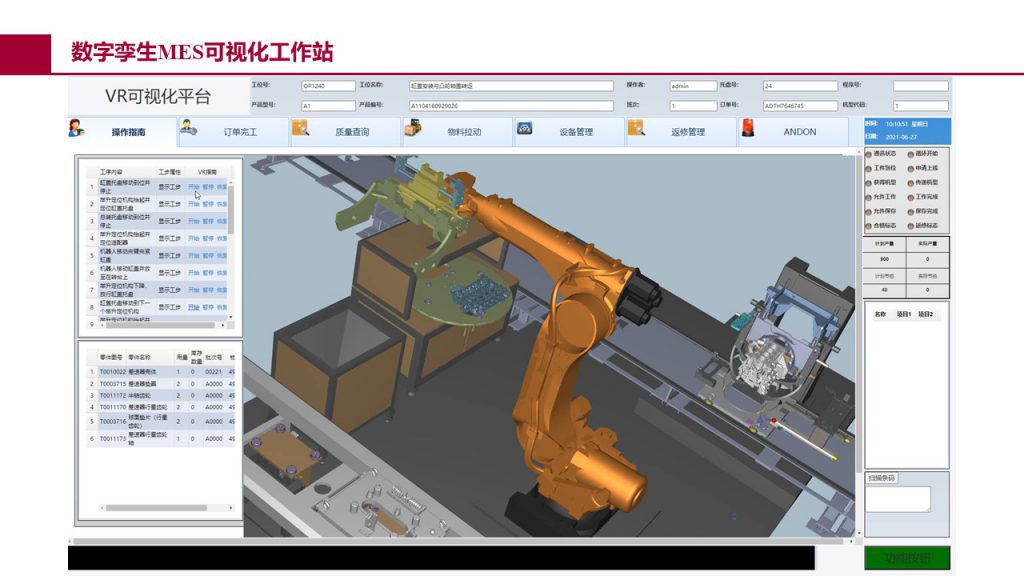Select part row T0003716
The height and width of the screenshot is (576, 1024).
tap(161, 421)
